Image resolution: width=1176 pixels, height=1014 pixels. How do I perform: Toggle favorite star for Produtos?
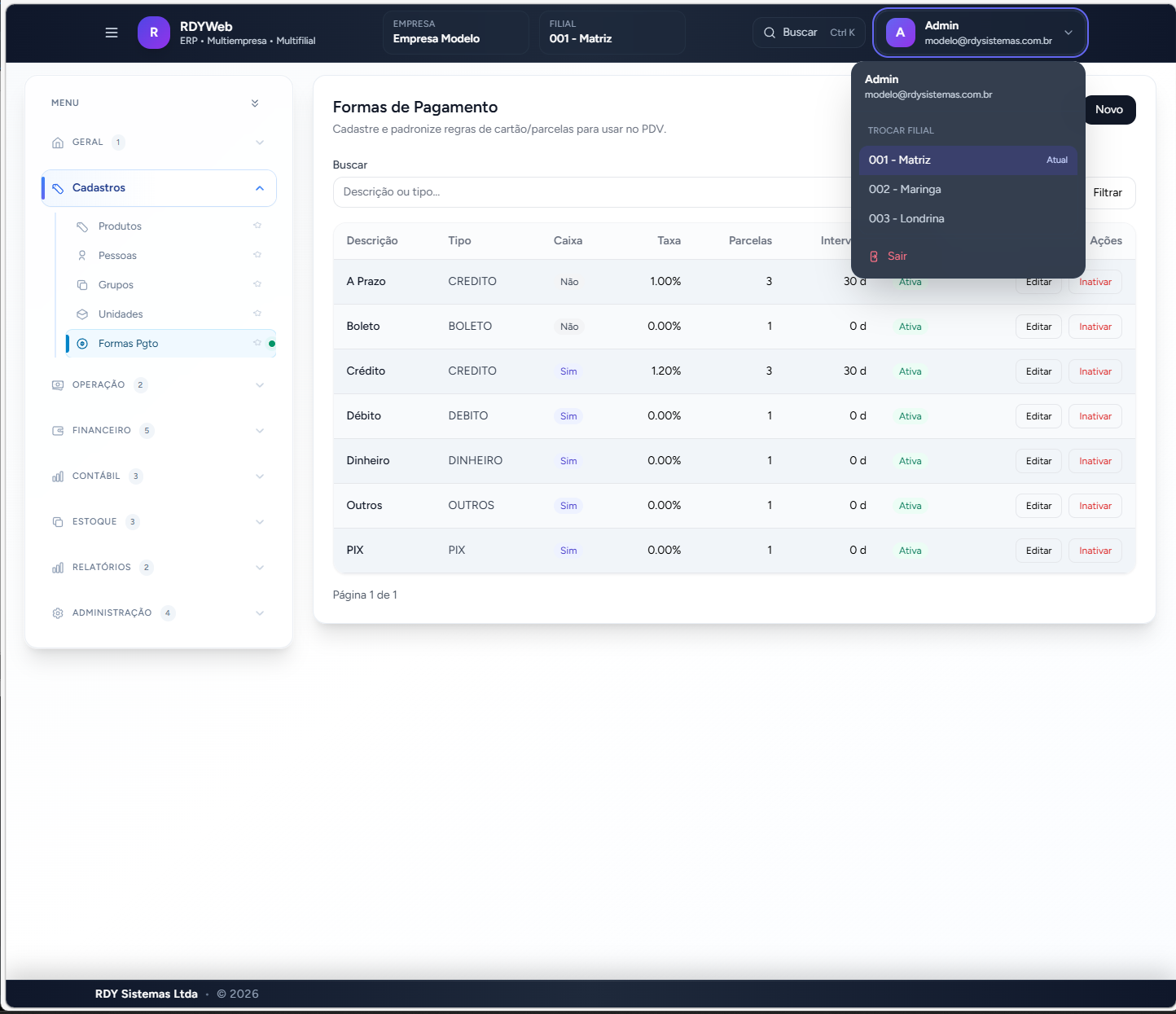pos(257,226)
